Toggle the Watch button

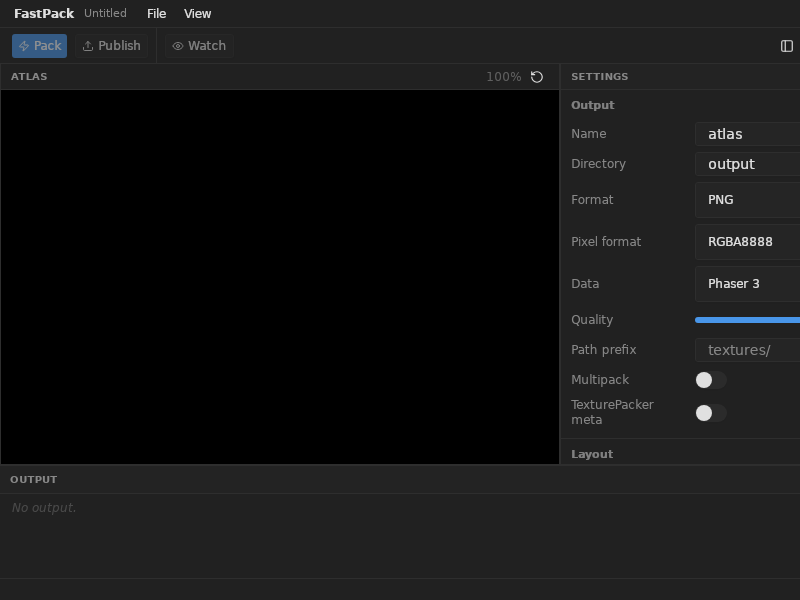coord(199,46)
